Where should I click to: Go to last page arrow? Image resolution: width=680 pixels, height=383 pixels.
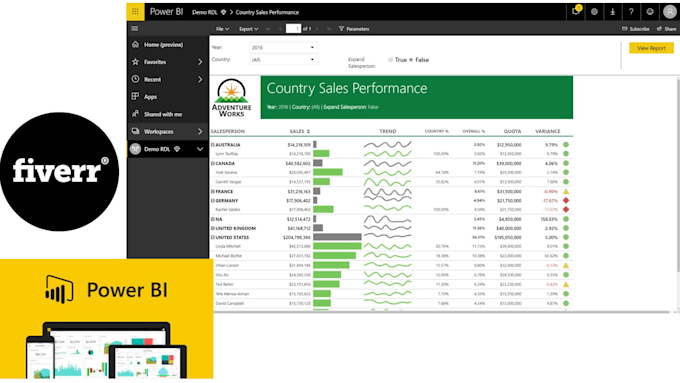point(329,29)
